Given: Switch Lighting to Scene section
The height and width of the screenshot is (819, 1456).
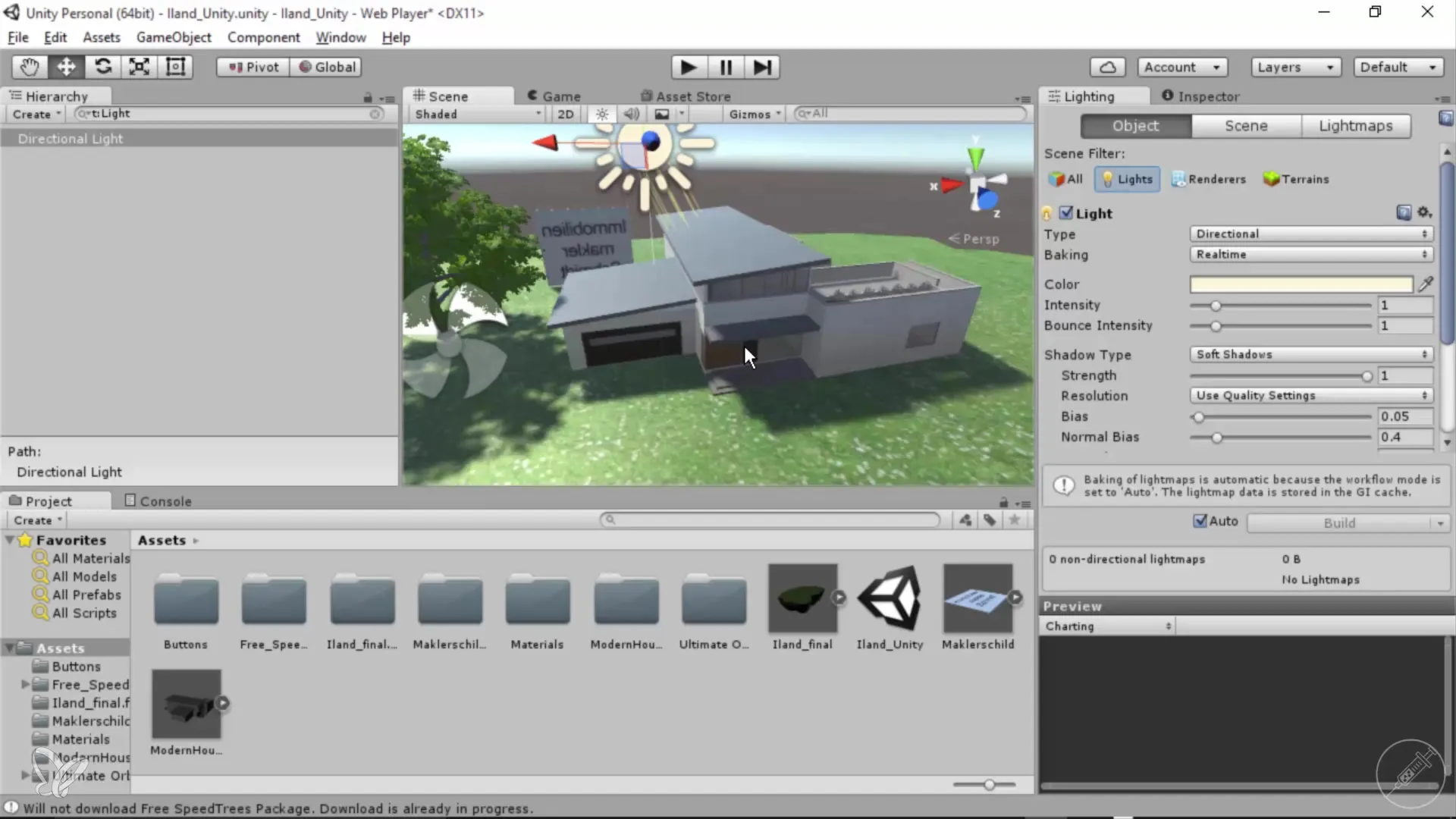Looking at the screenshot, I should point(1246,126).
